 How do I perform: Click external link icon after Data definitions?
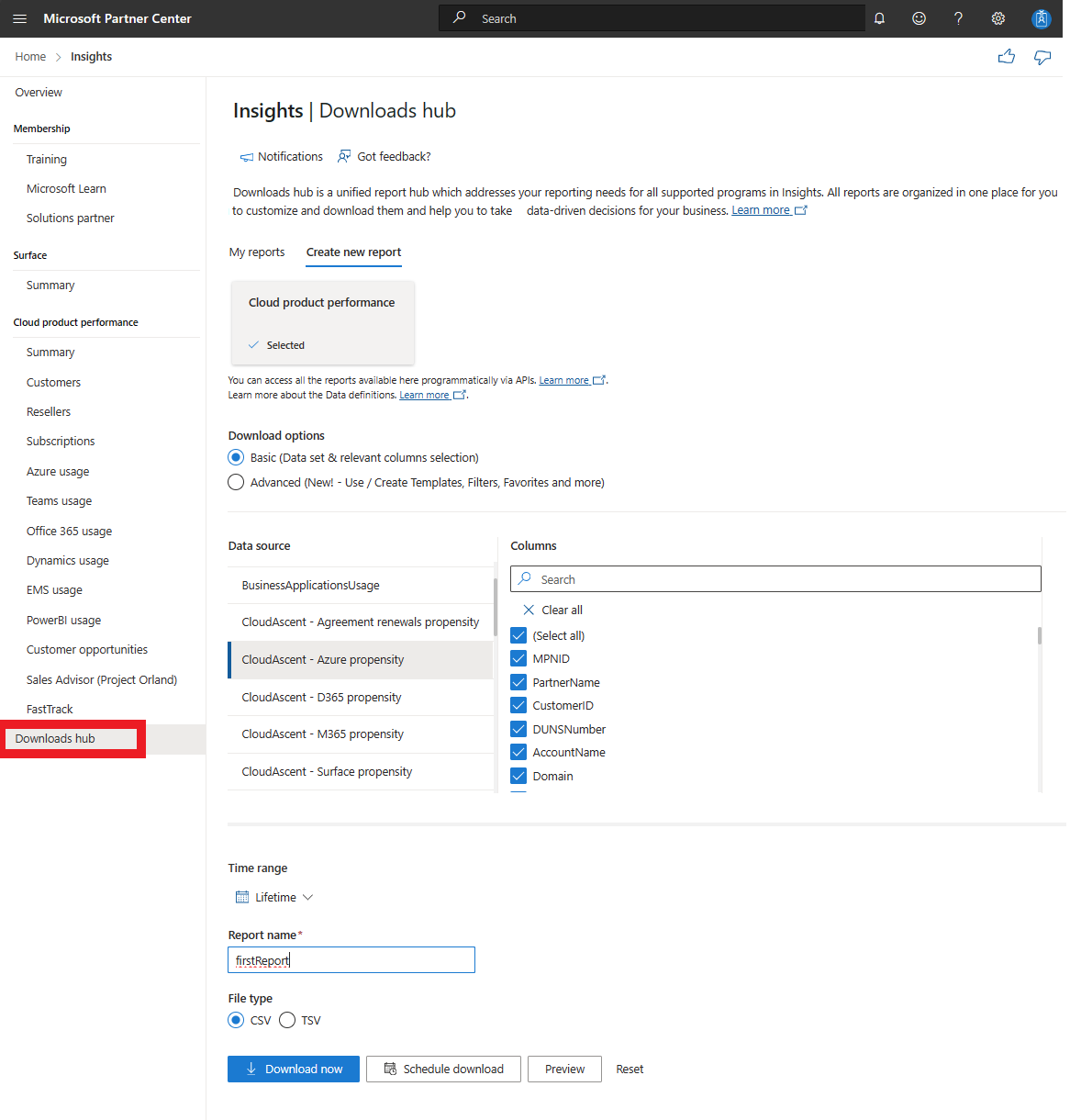point(460,395)
